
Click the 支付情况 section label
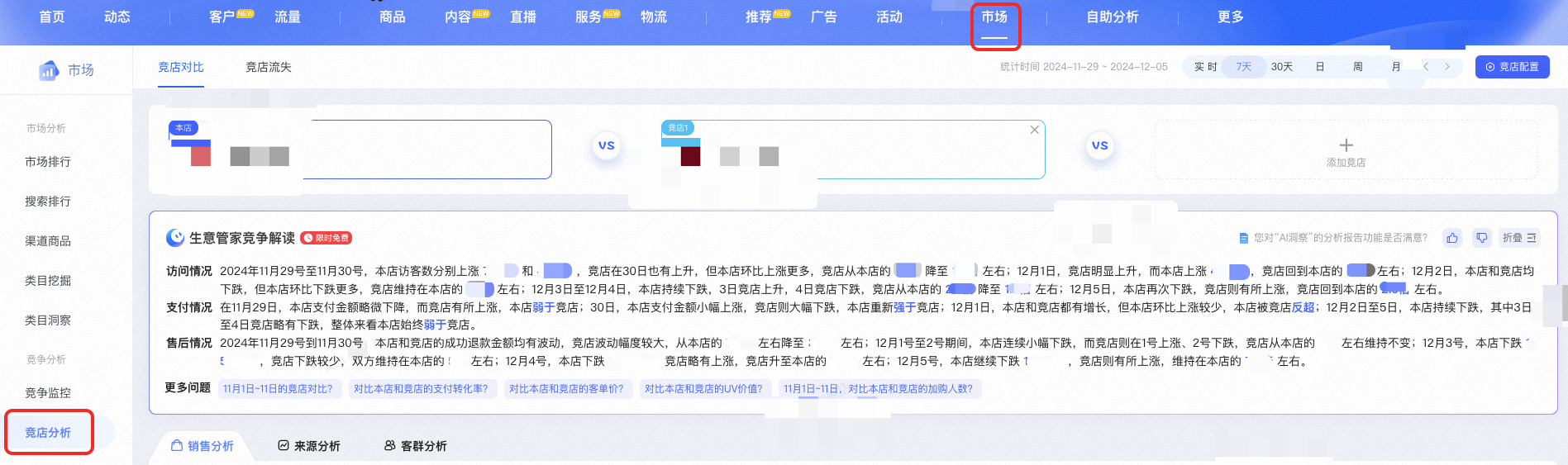click(189, 307)
